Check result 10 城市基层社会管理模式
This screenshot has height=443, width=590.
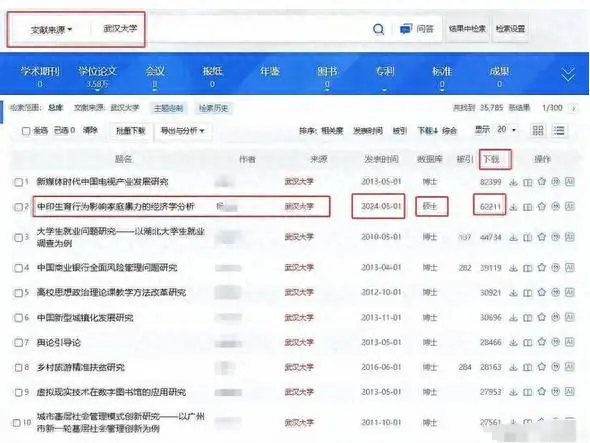pos(17,423)
